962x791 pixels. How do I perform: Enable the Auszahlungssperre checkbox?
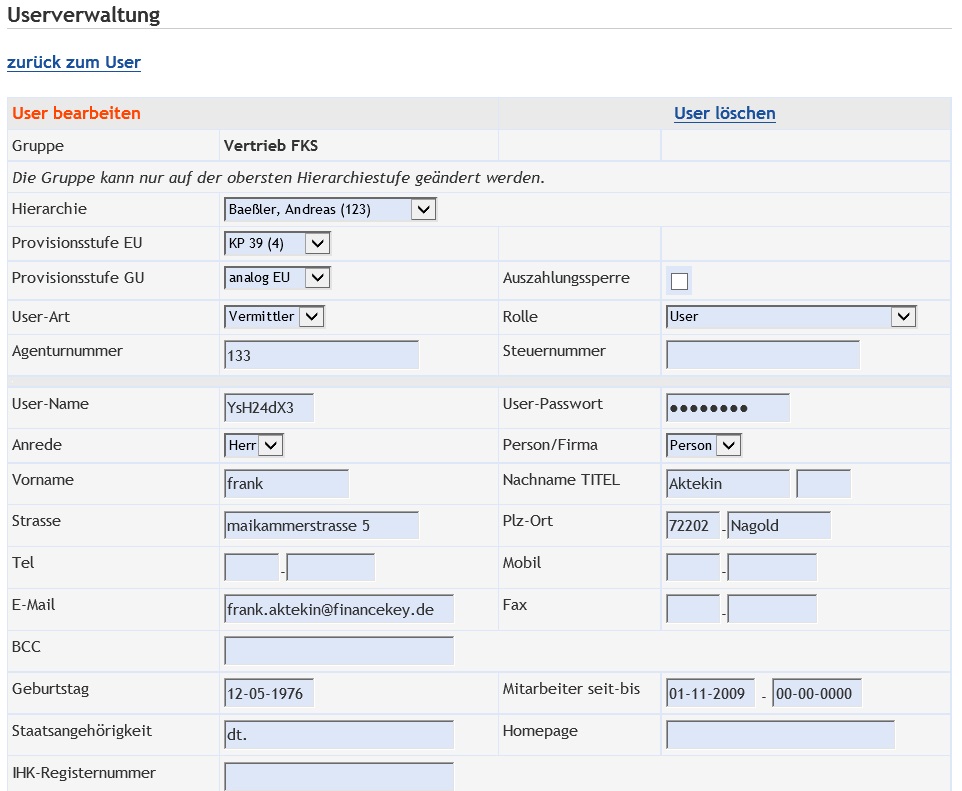679,281
